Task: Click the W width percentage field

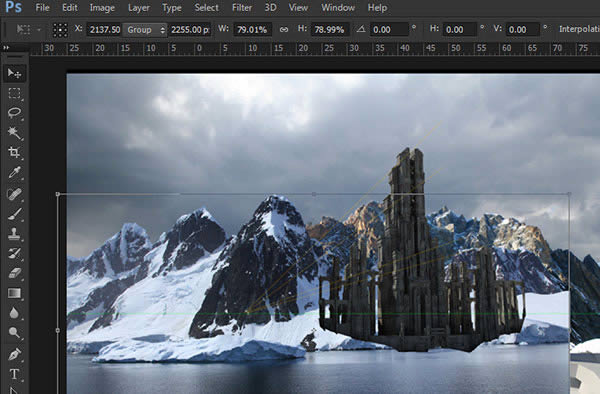Action: [253, 29]
